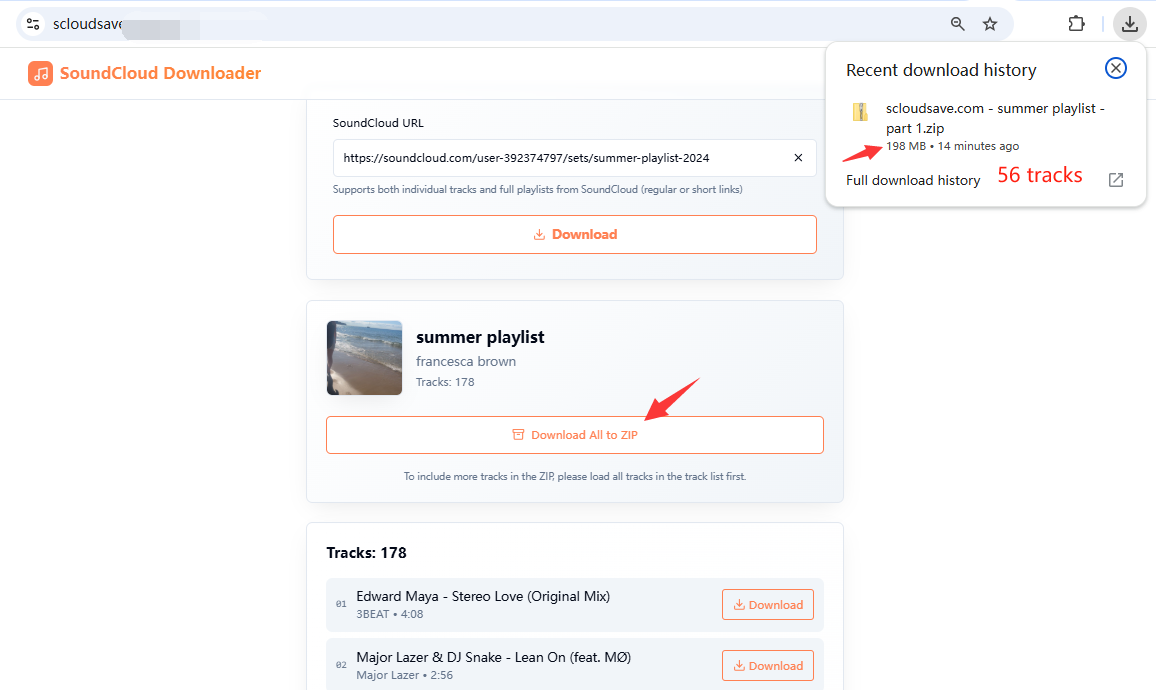The width and height of the screenshot is (1156, 690).
Task: Open the summer playlist beach cover thumbnail
Action: click(x=364, y=358)
